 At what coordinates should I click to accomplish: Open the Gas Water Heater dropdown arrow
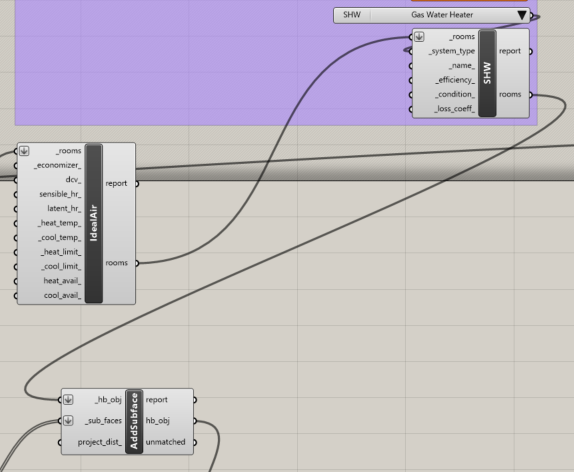522,15
